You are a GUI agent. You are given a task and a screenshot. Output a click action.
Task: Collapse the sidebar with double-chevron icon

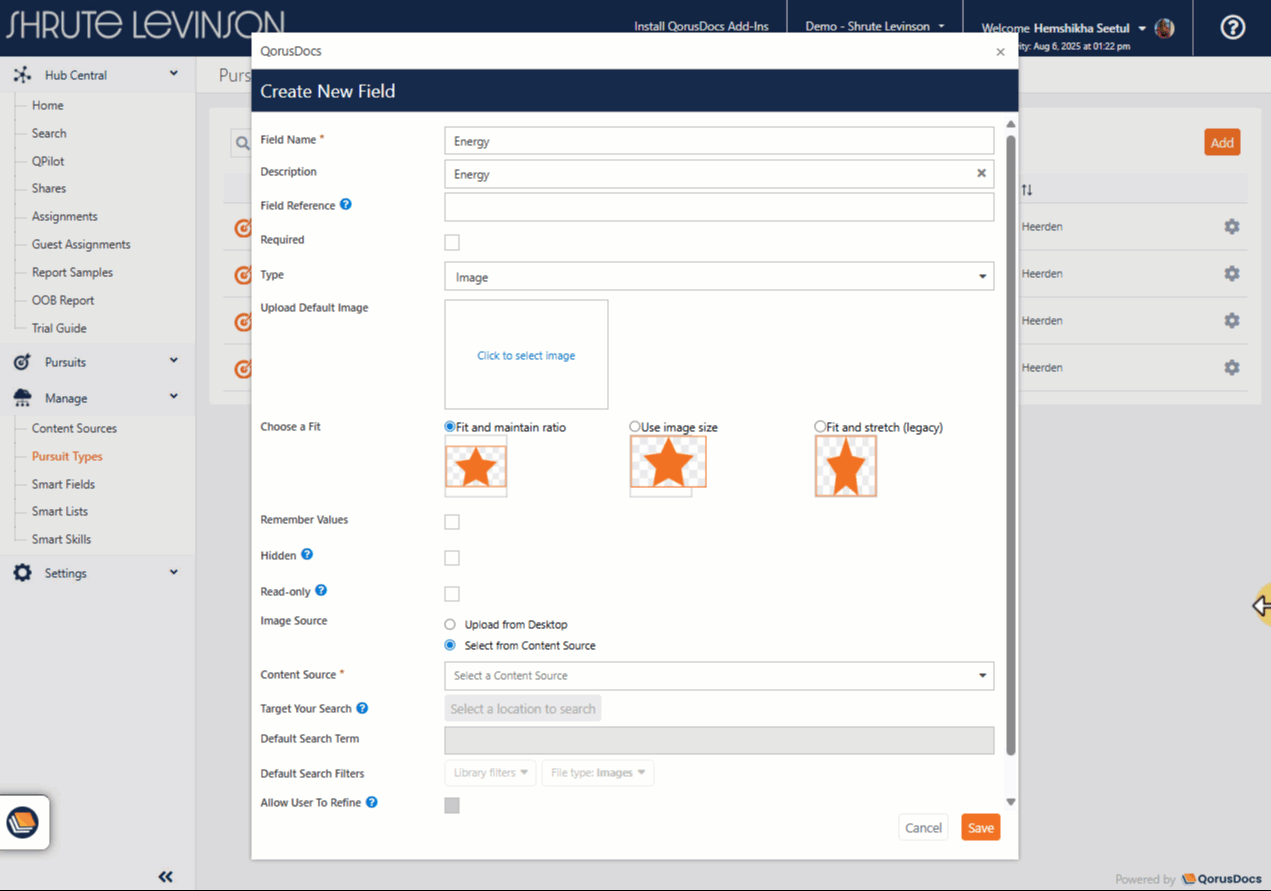[166, 876]
